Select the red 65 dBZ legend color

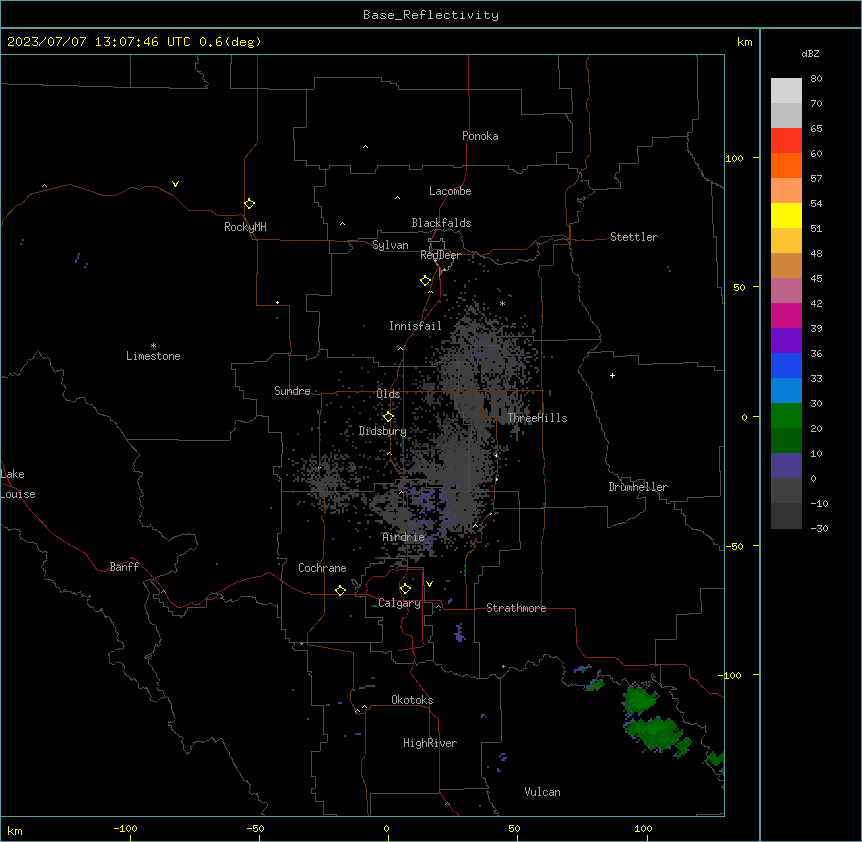pos(786,140)
